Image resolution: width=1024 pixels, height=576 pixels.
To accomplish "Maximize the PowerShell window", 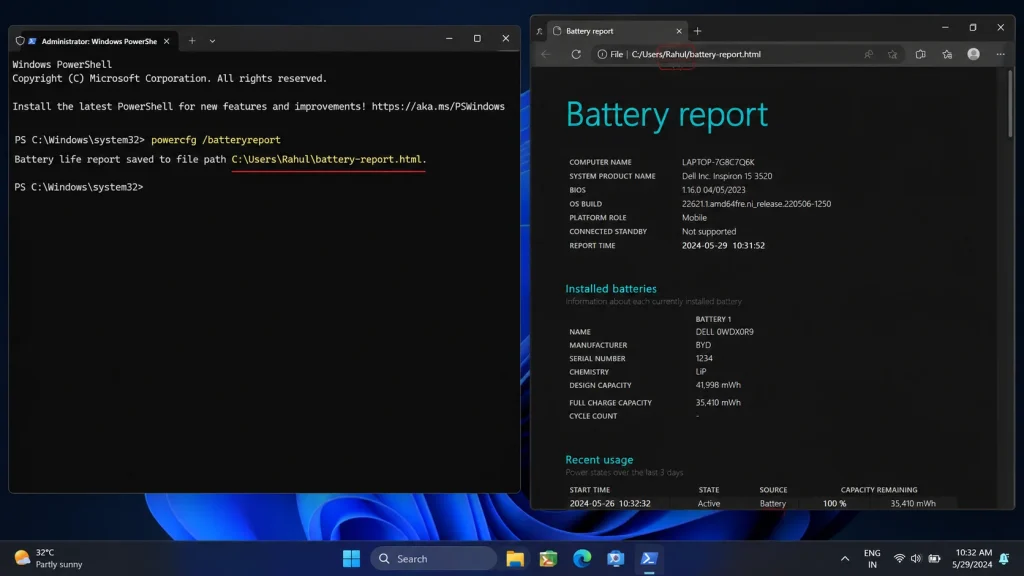I will tap(477, 39).
